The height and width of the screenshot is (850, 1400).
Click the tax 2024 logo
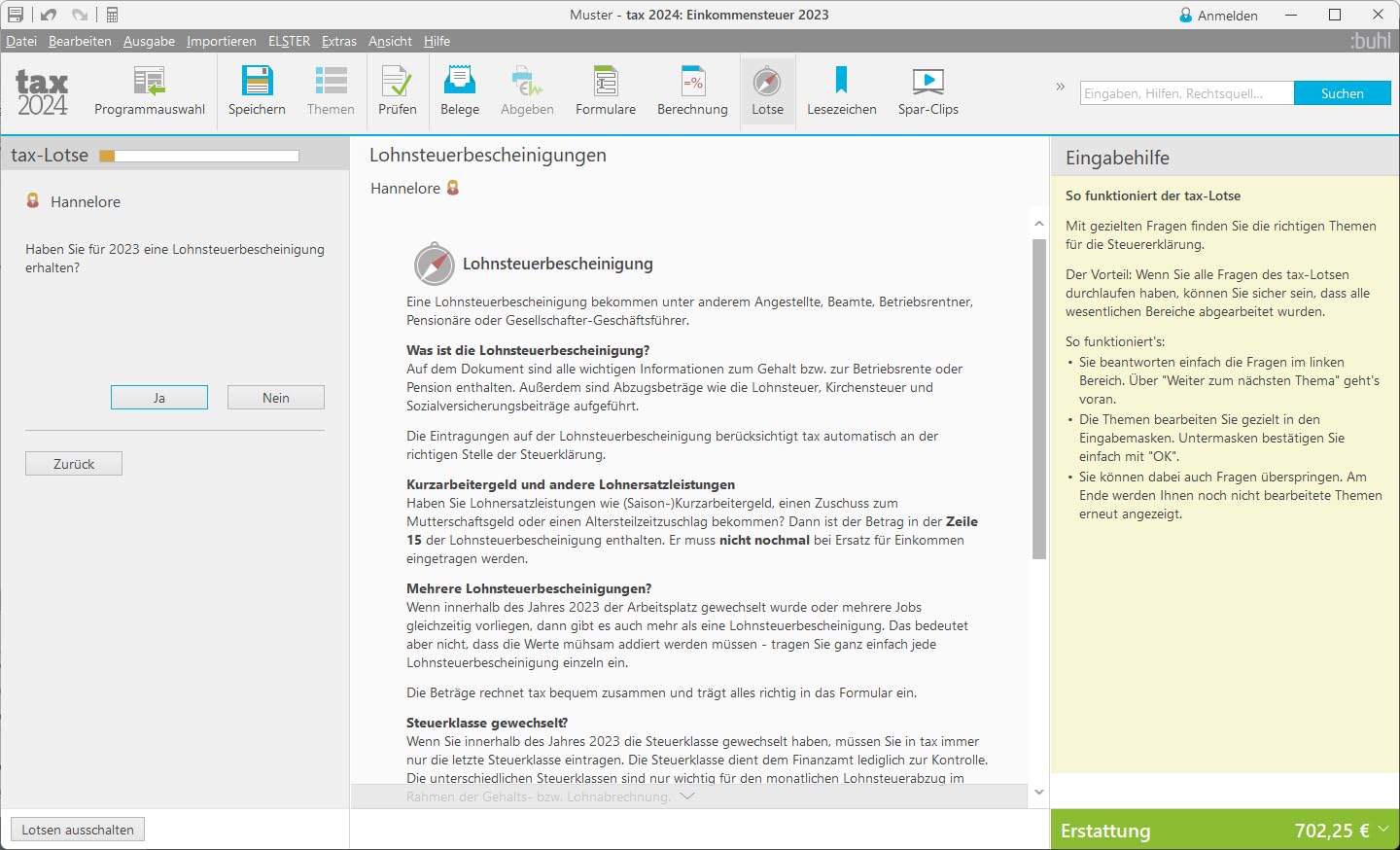(42, 93)
